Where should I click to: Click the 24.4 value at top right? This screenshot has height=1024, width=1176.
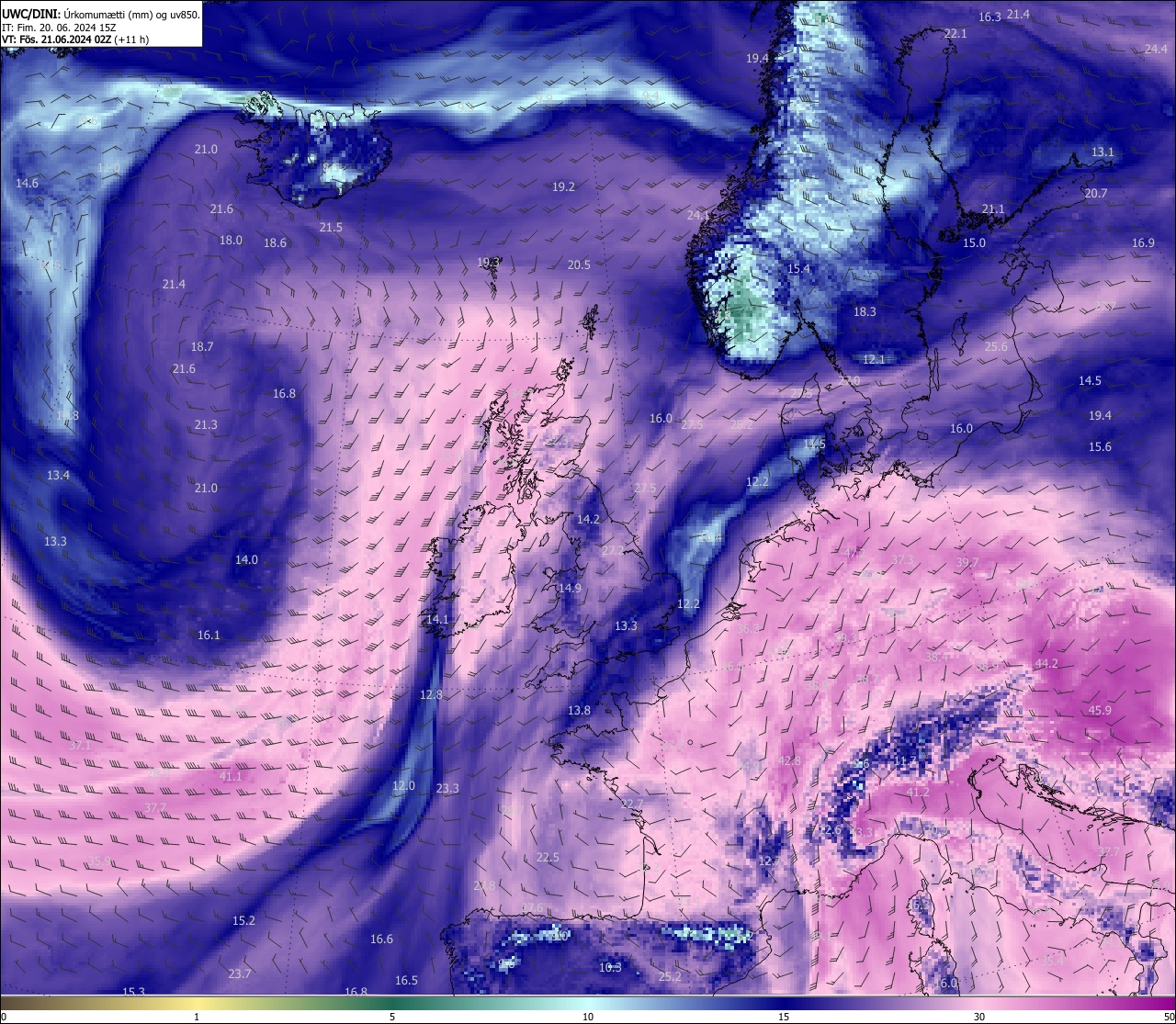[x=1156, y=49]
